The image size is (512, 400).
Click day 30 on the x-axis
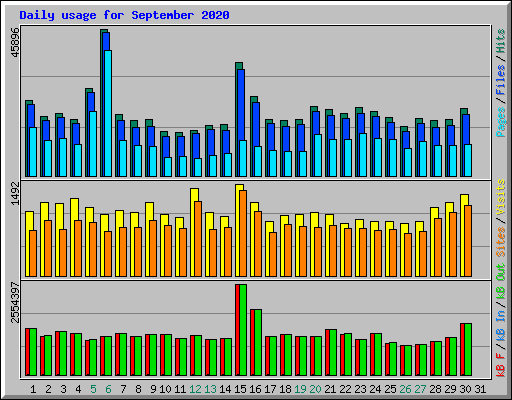coord(465,389)
